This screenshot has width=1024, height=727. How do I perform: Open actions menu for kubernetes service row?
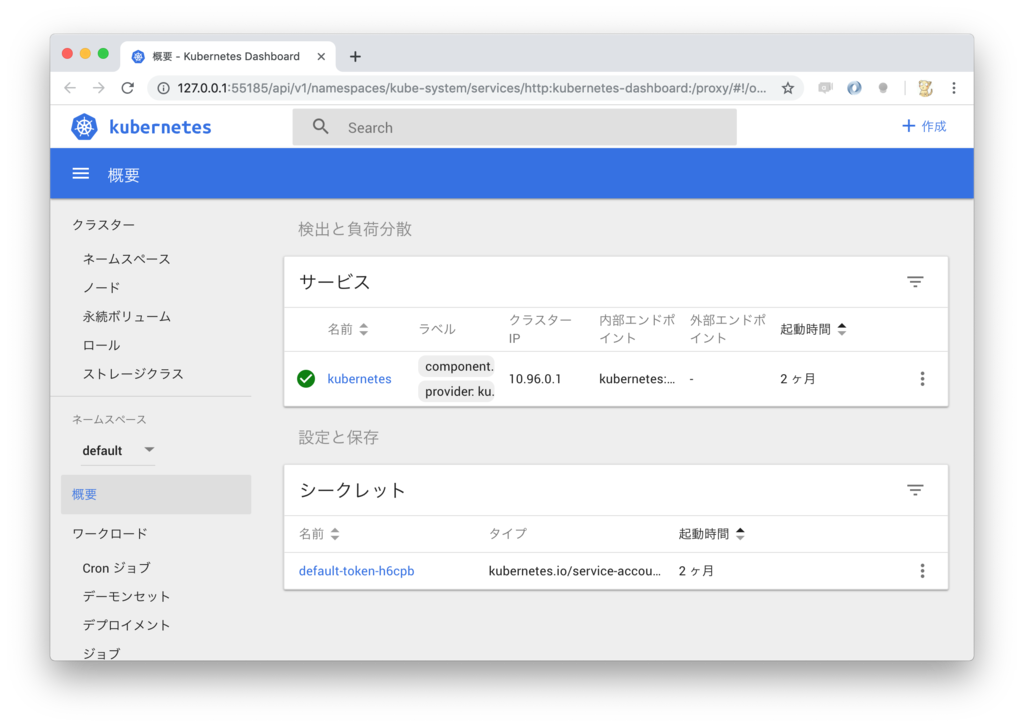(x=922, y=379)
